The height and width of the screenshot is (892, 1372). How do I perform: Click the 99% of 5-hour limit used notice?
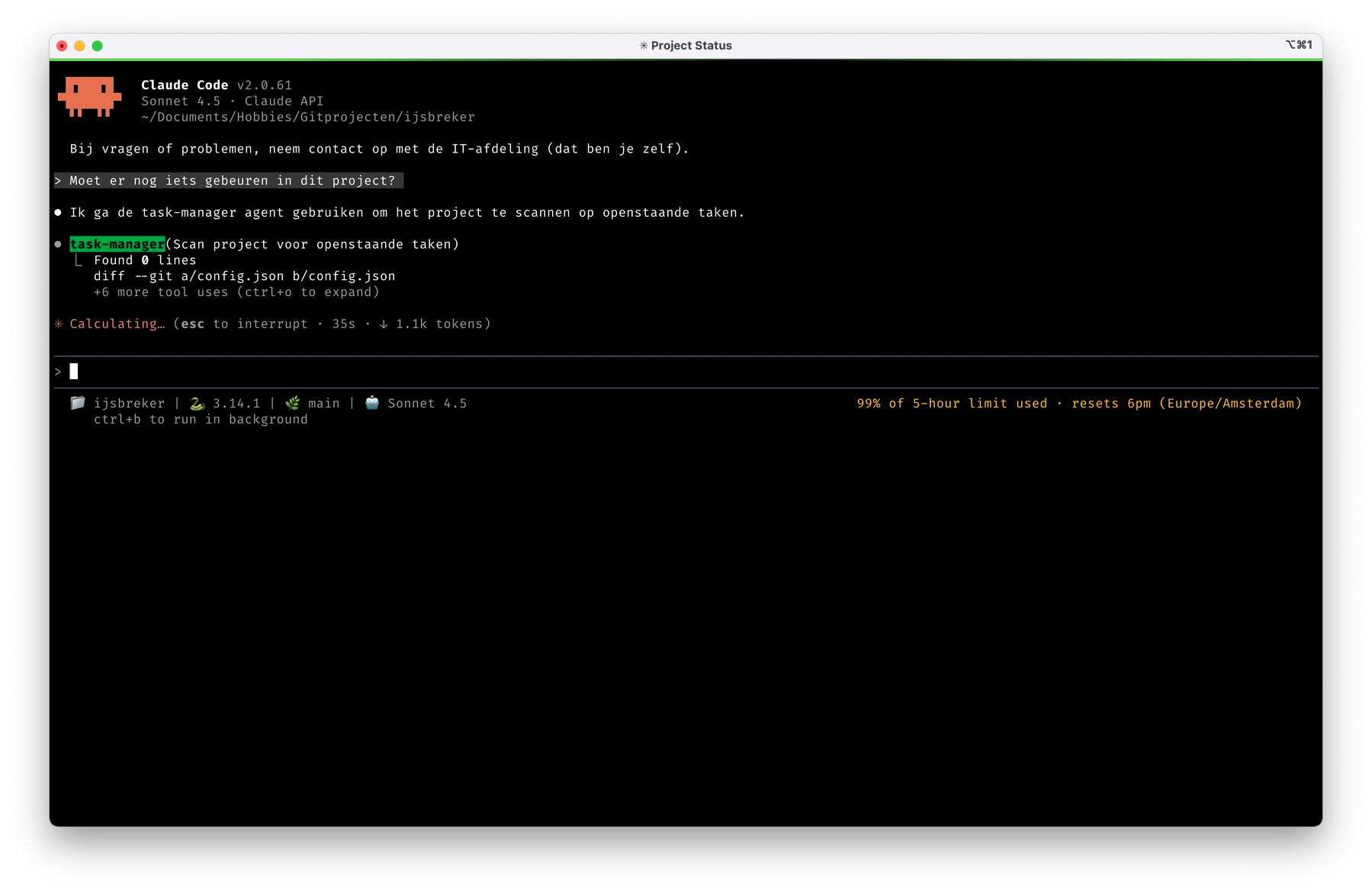951,404
